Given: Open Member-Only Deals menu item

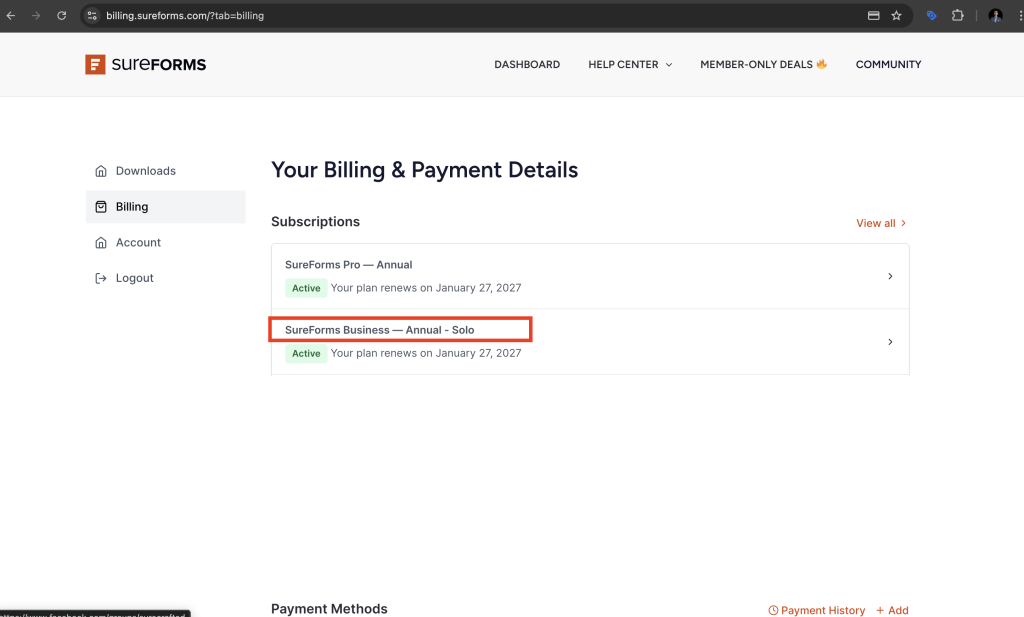Looking at the screenshot, I should click(x=763, y=65).
